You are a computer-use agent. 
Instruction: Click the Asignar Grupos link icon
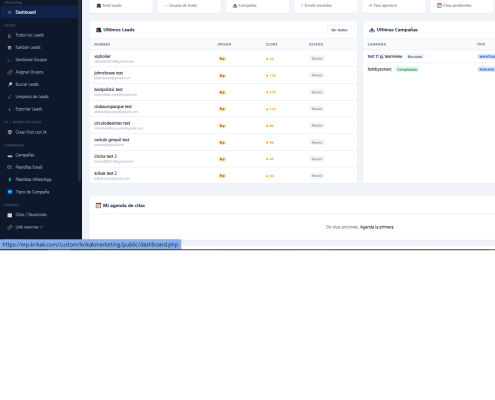(9, 72)
